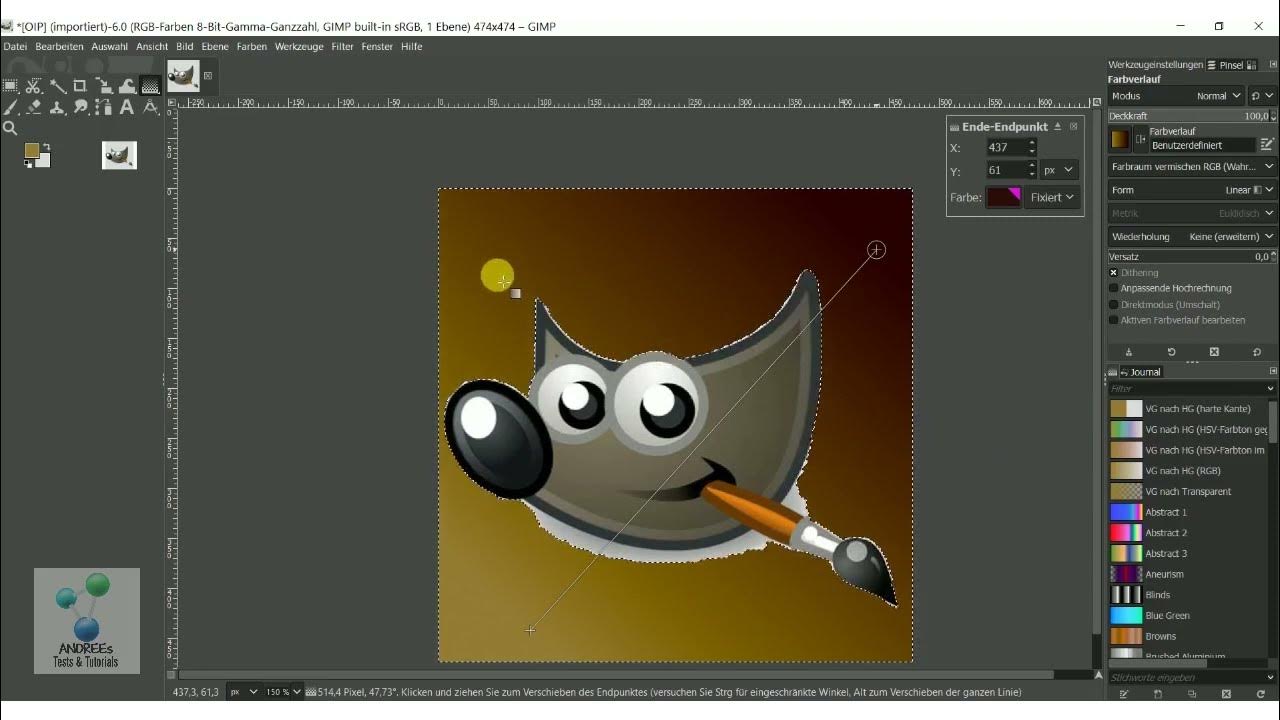
Task: Select the Fuzzy Select magic wand tool
Action: [57, 86]
